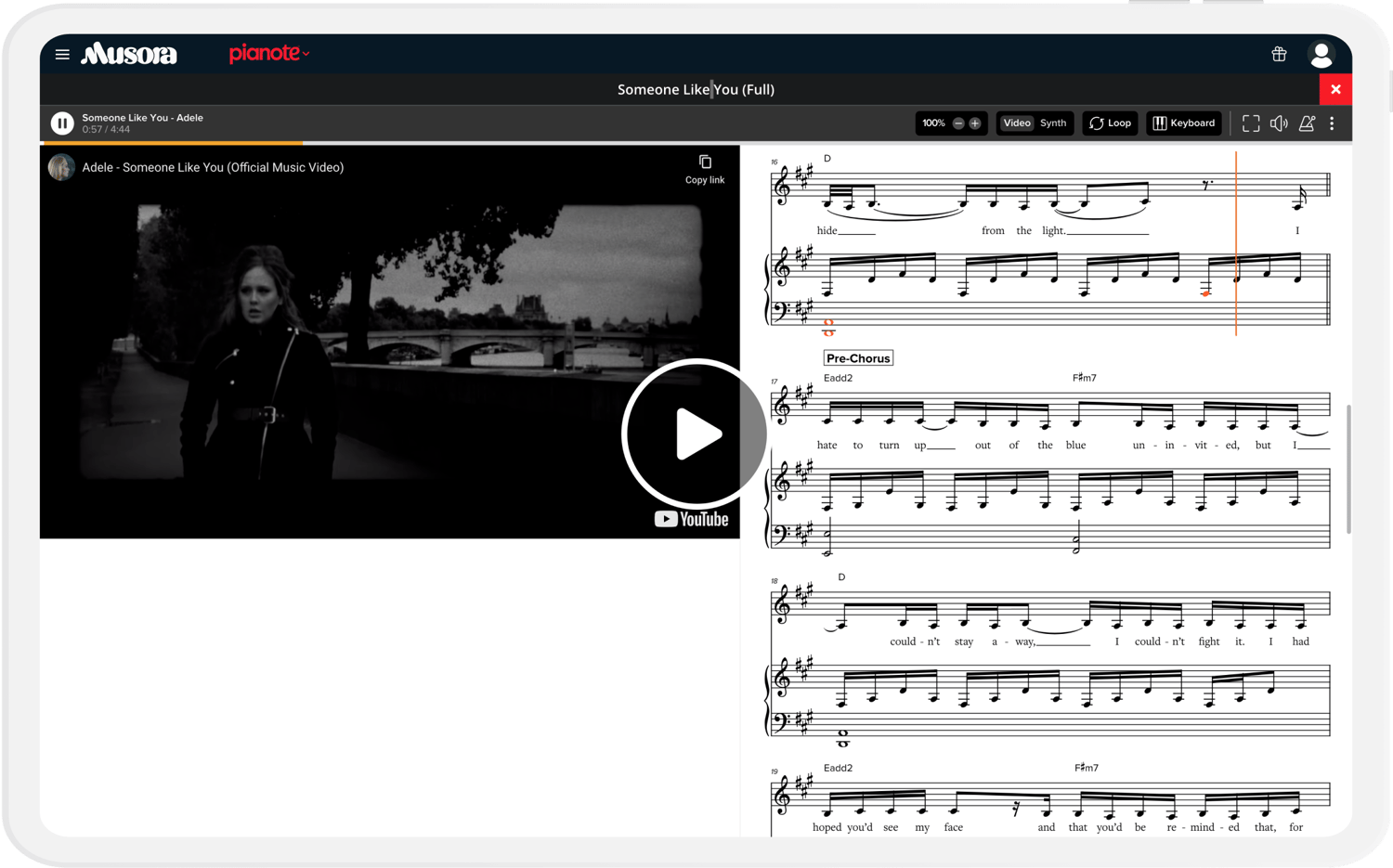Click the Musora logo
The width and height of the screenshot is (1393, 868).
[129, 54]
